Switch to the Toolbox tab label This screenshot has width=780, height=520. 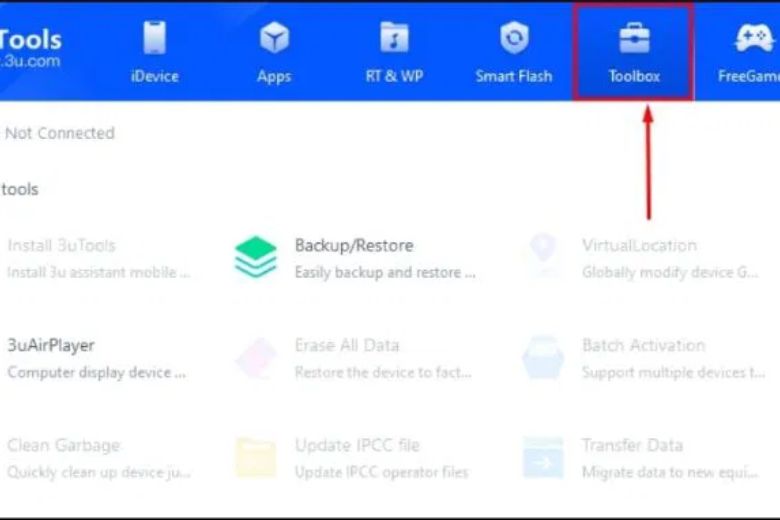(634, 76)
